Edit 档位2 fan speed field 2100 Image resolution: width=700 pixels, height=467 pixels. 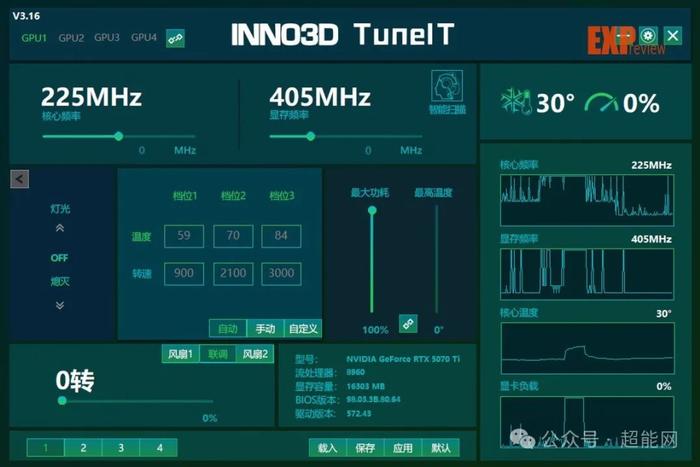tap(233, 274)
